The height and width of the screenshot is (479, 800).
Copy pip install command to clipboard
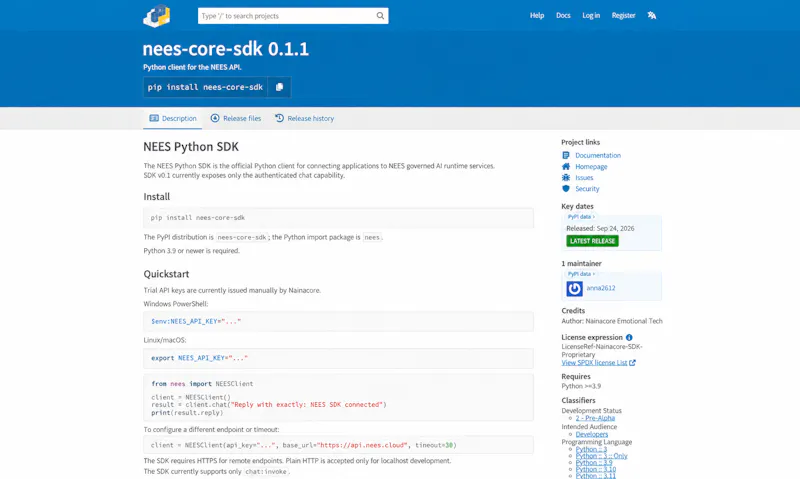[x=279, y=87]
